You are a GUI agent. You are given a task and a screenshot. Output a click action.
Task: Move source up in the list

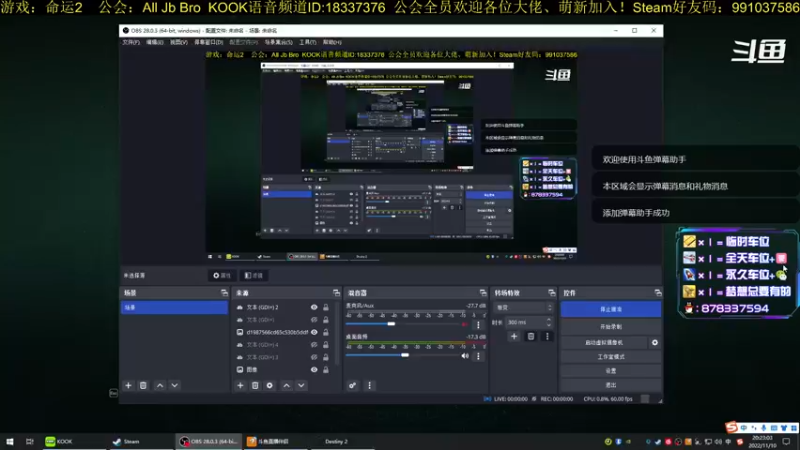[x=287, y=386]
